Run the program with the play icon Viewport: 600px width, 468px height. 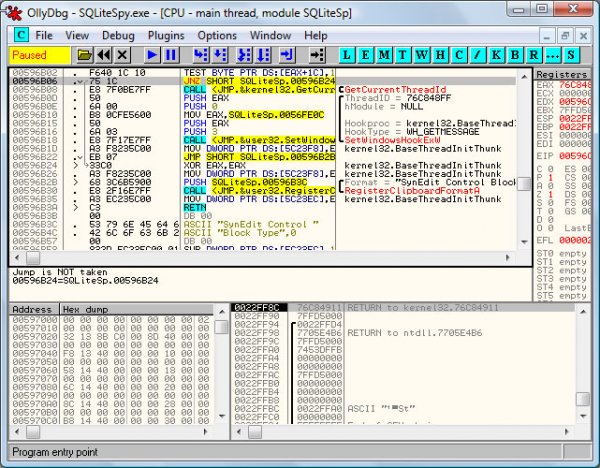152,55
